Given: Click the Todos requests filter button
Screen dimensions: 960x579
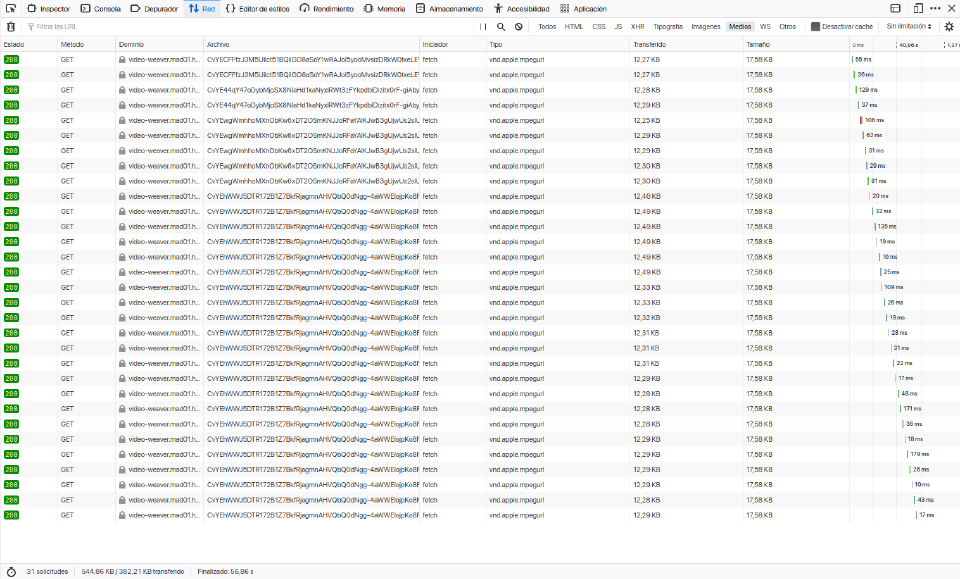Looking at the screenshot, I should click(546, 27).
